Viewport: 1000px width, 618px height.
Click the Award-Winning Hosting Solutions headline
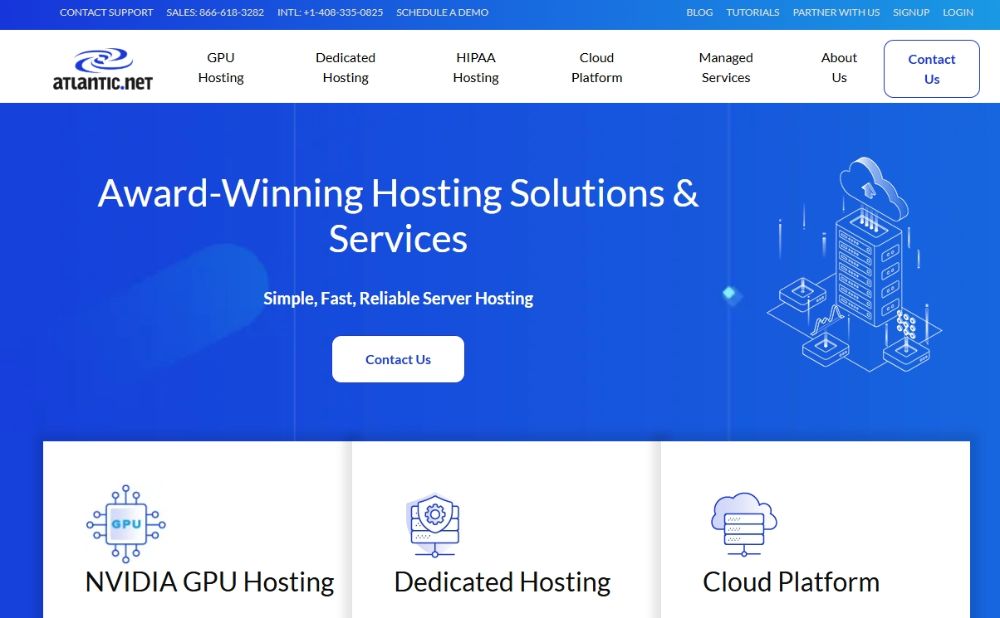[x=398, y=216]
